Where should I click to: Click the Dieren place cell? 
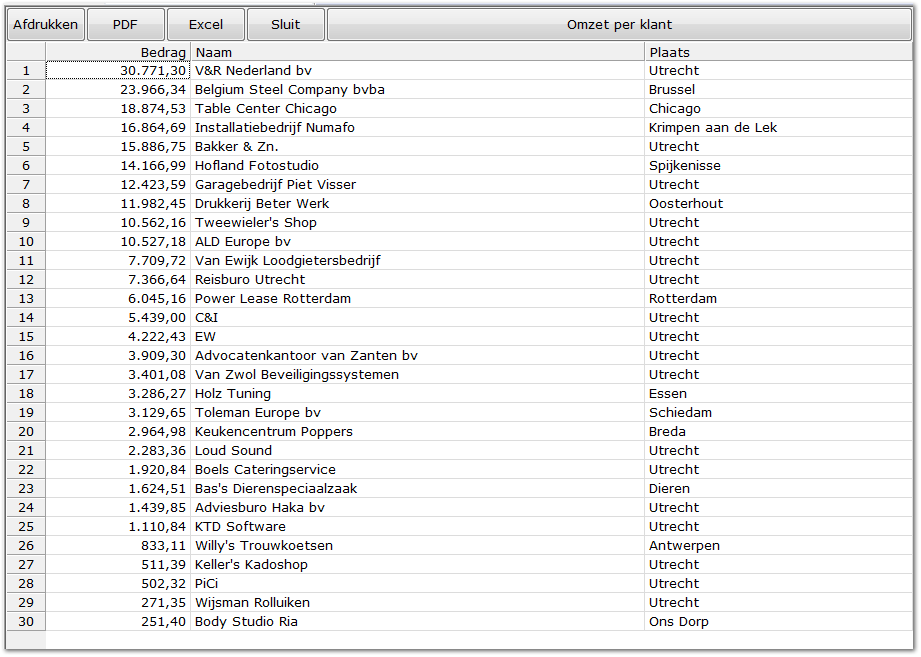pos(778,488)
